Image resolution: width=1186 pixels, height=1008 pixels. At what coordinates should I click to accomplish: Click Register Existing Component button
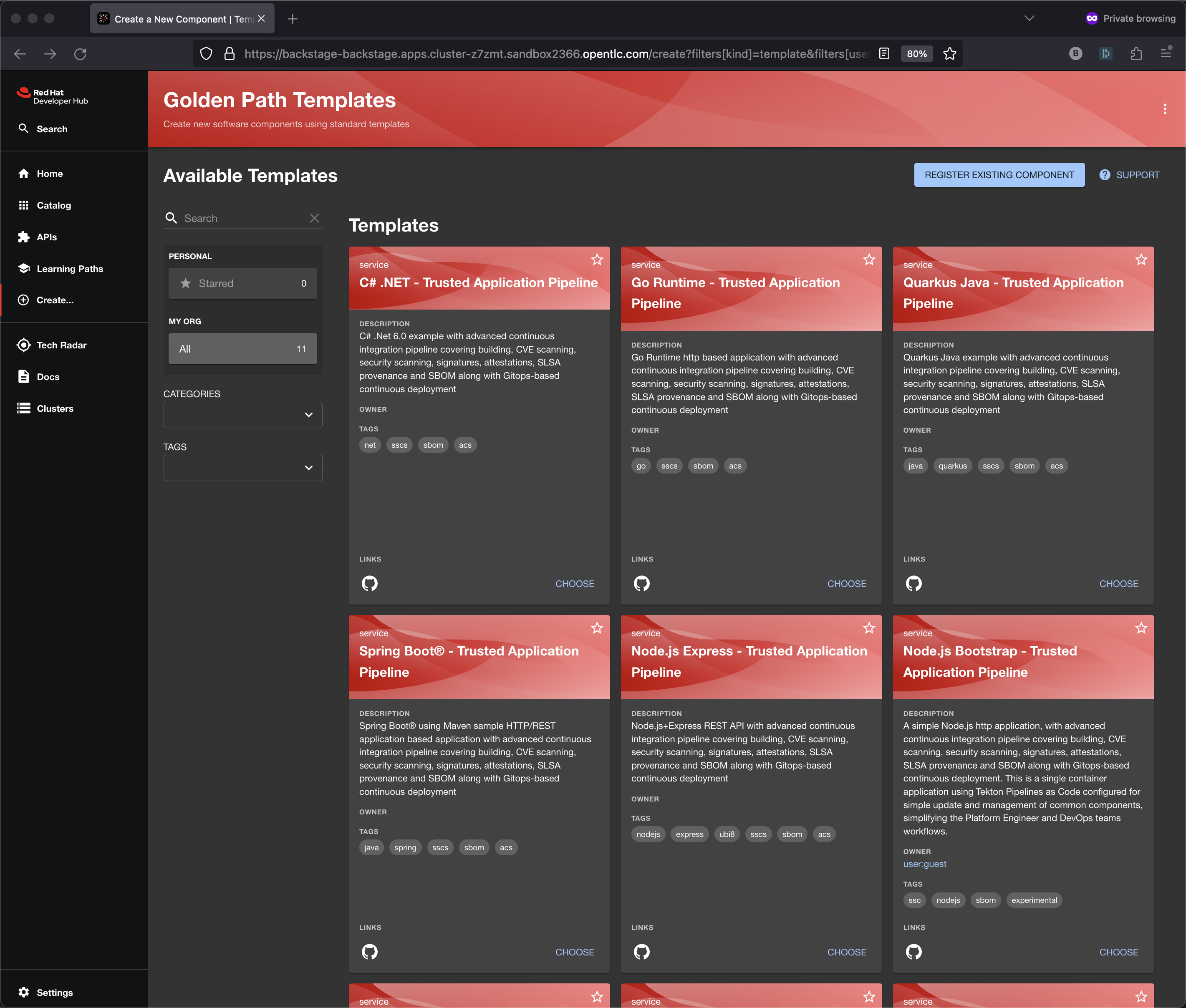(999, 175)
